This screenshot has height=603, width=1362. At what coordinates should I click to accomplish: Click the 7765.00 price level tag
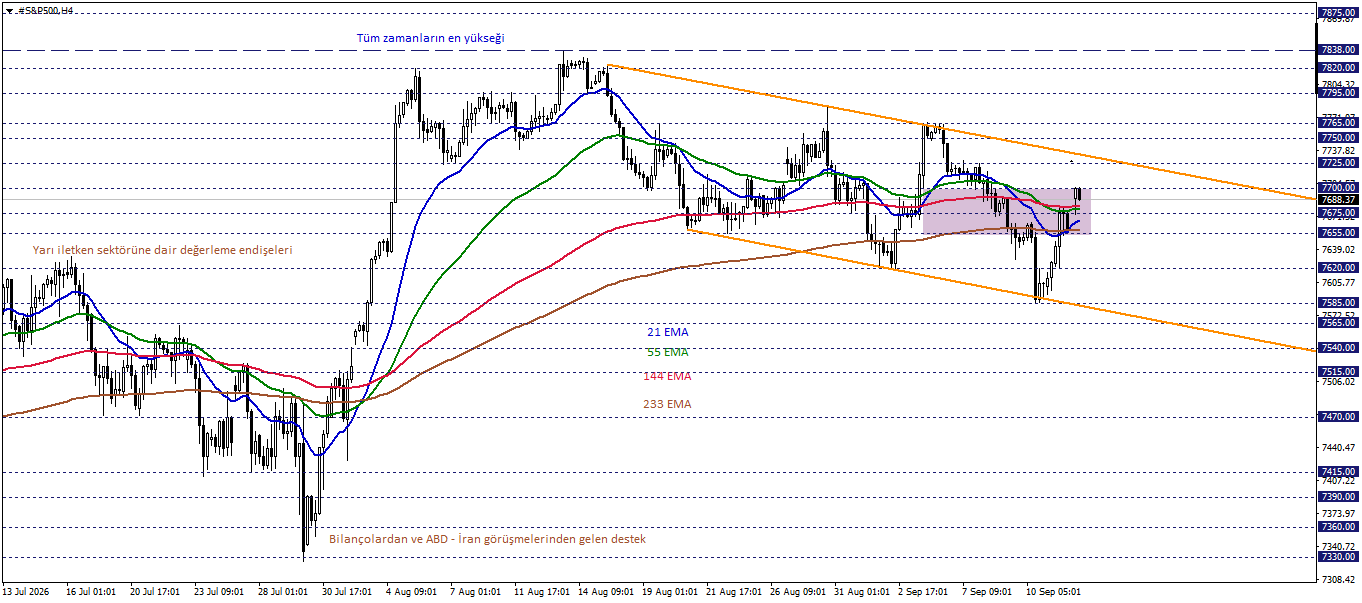[1338, 123]
